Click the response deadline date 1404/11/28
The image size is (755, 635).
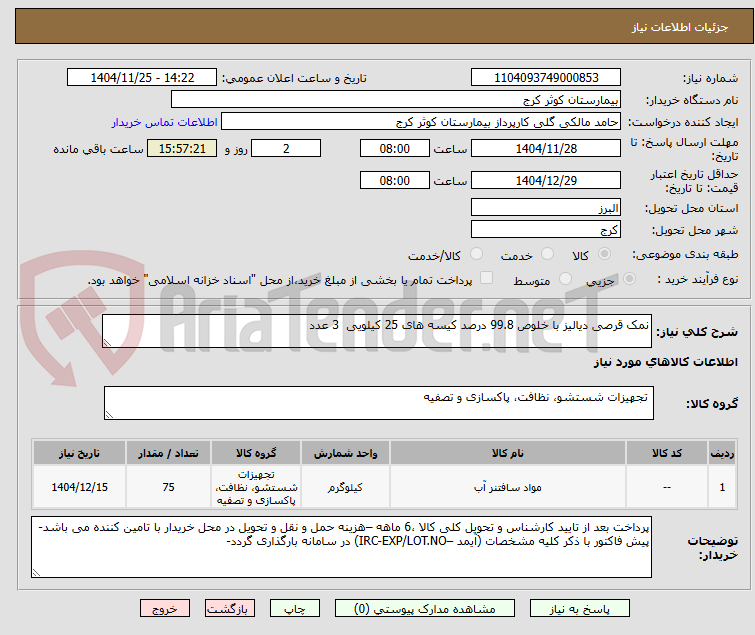[546, 148]
